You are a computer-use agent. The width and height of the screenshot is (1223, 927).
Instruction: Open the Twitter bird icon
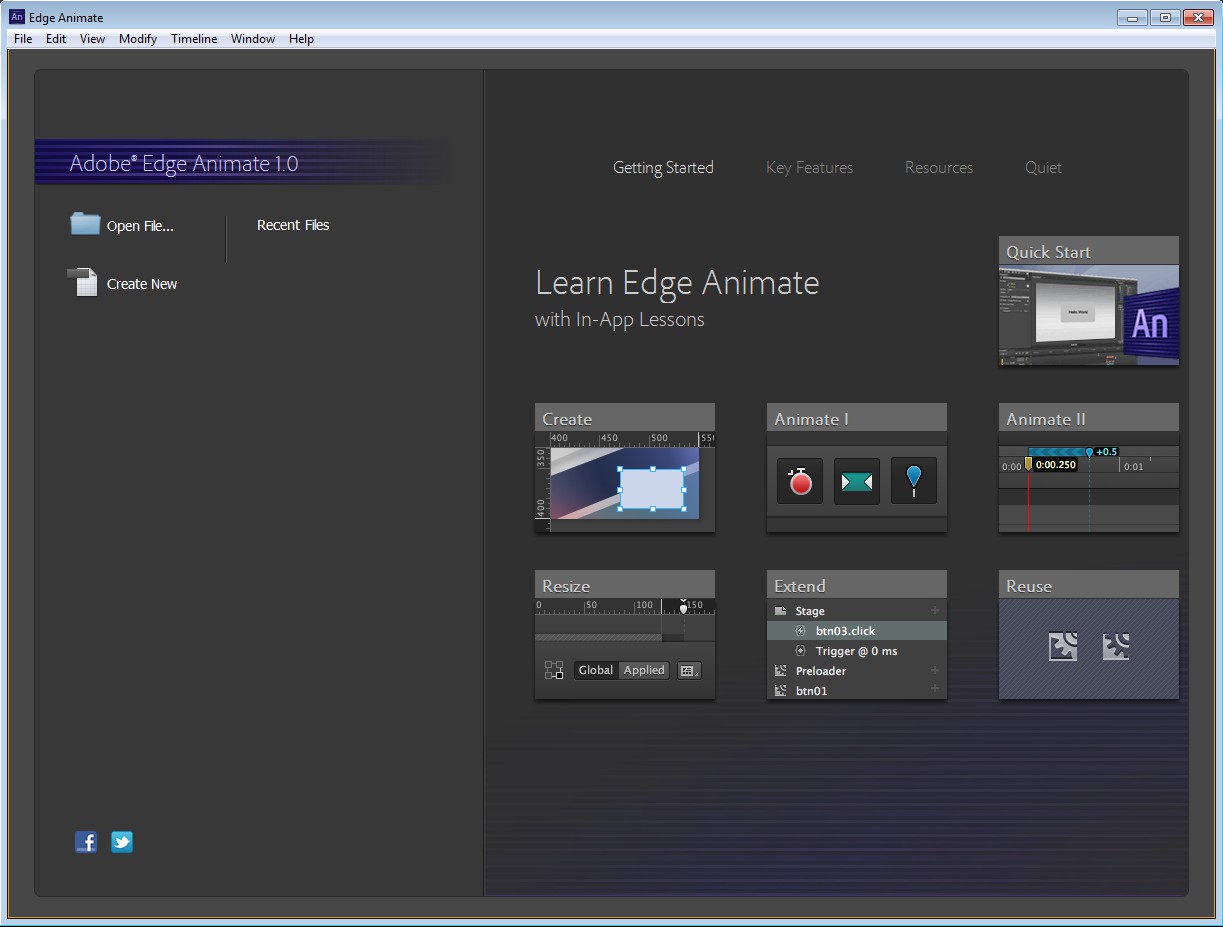pos(122,842)
